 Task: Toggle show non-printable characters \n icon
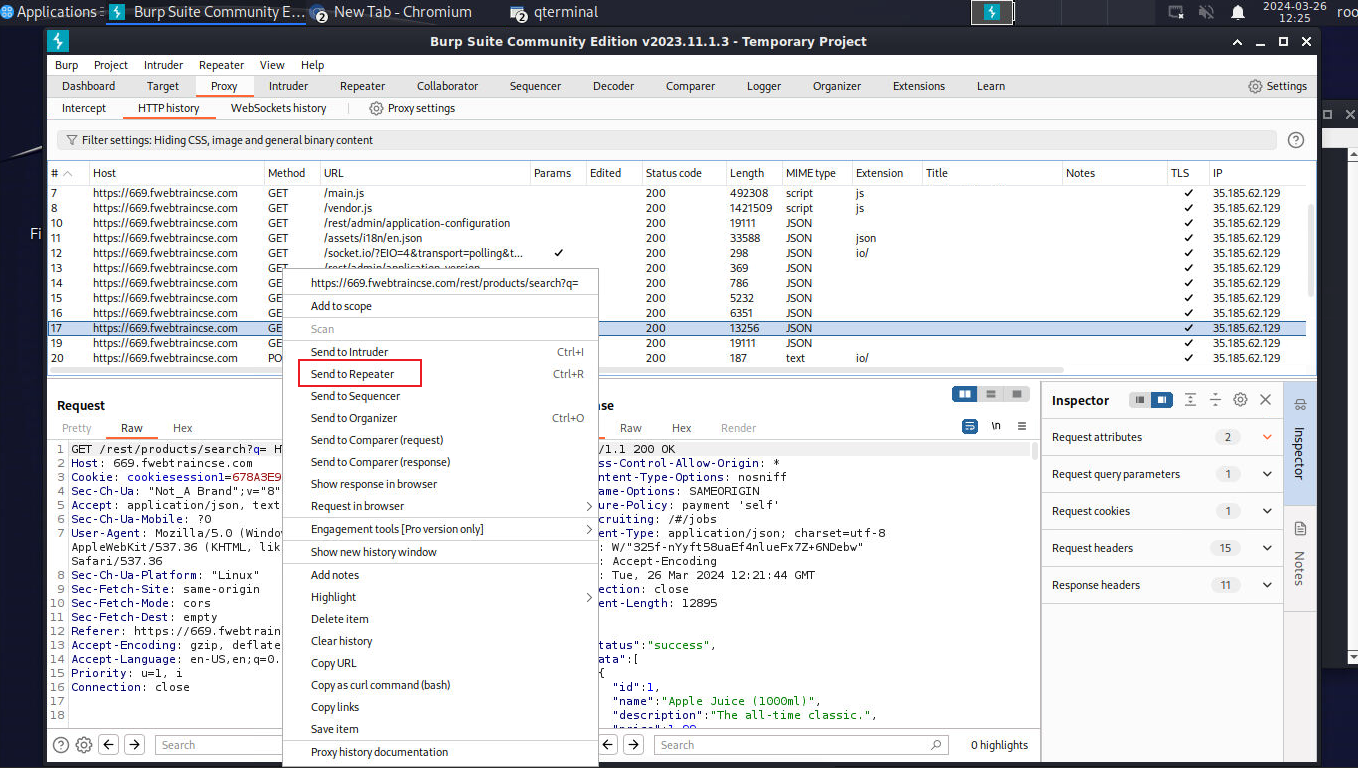pyautogui.click(x=996, y=426)
